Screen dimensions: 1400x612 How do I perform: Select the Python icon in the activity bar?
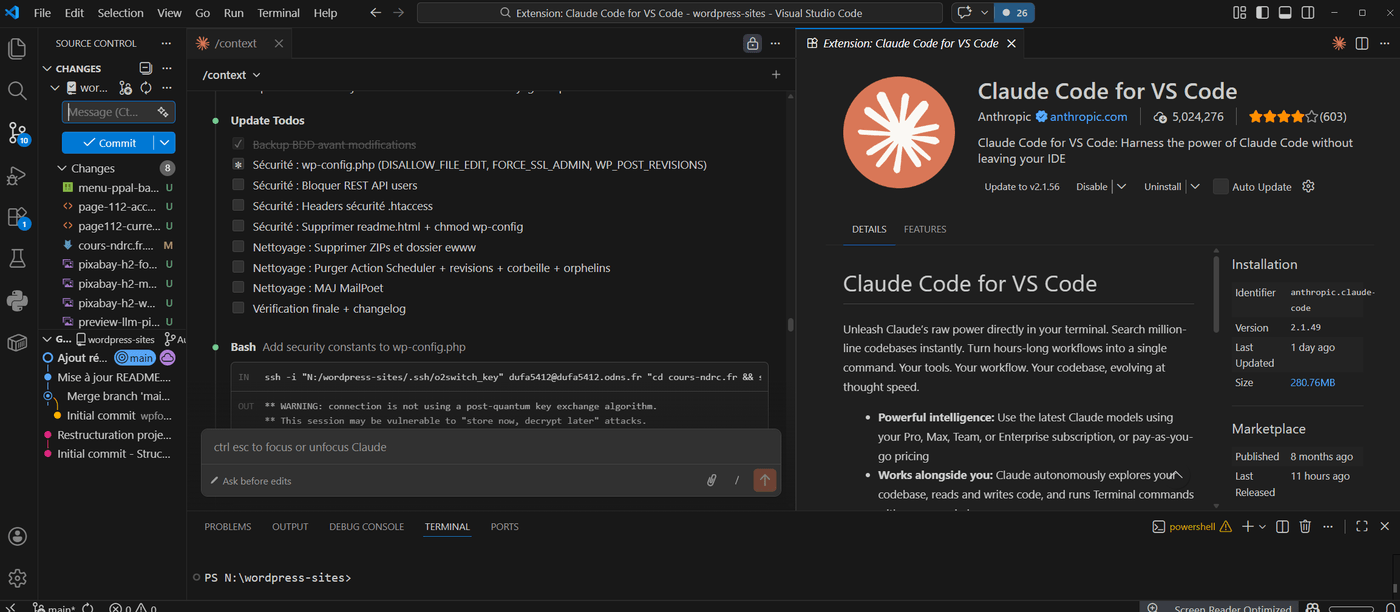[x=16, y=300]
